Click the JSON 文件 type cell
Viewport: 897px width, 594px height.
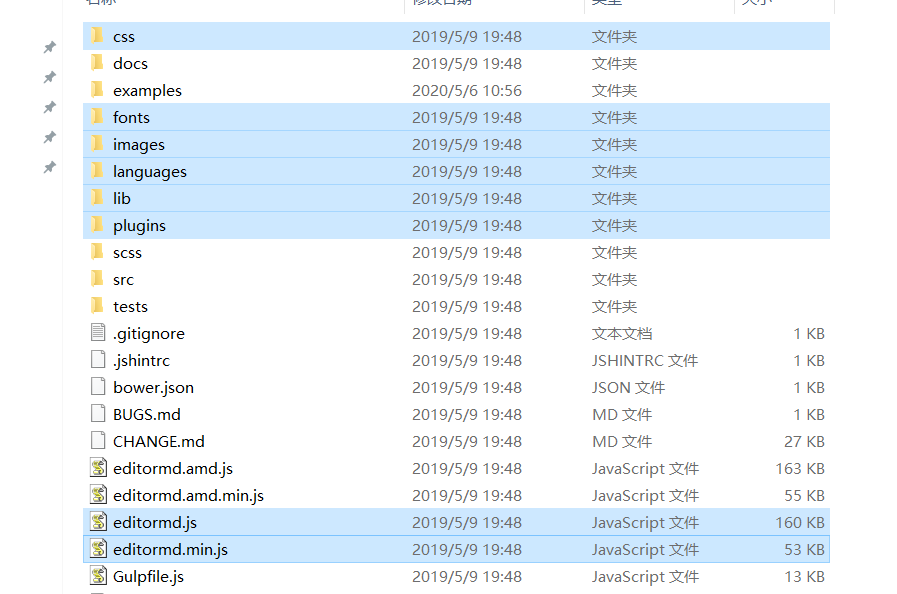coord(628,387)
